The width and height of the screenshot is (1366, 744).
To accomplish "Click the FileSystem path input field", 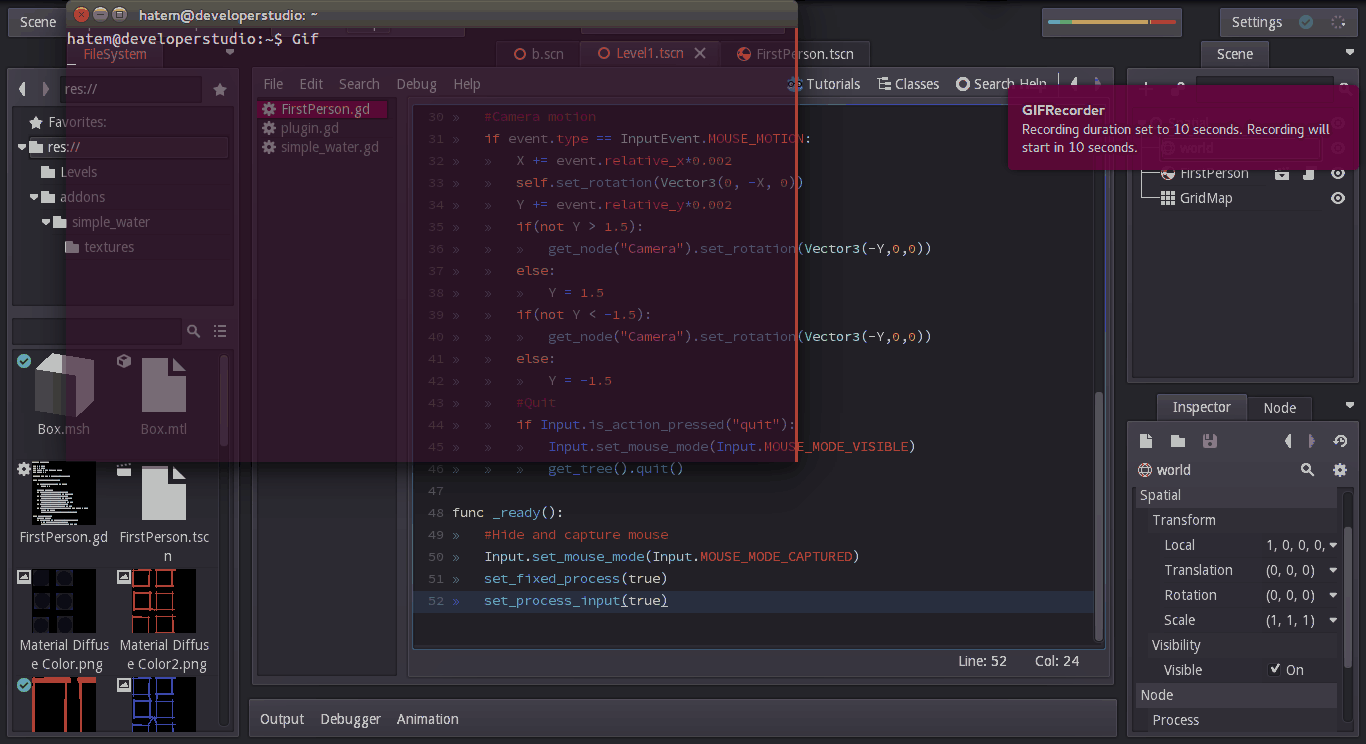I will tap(130, 90).
